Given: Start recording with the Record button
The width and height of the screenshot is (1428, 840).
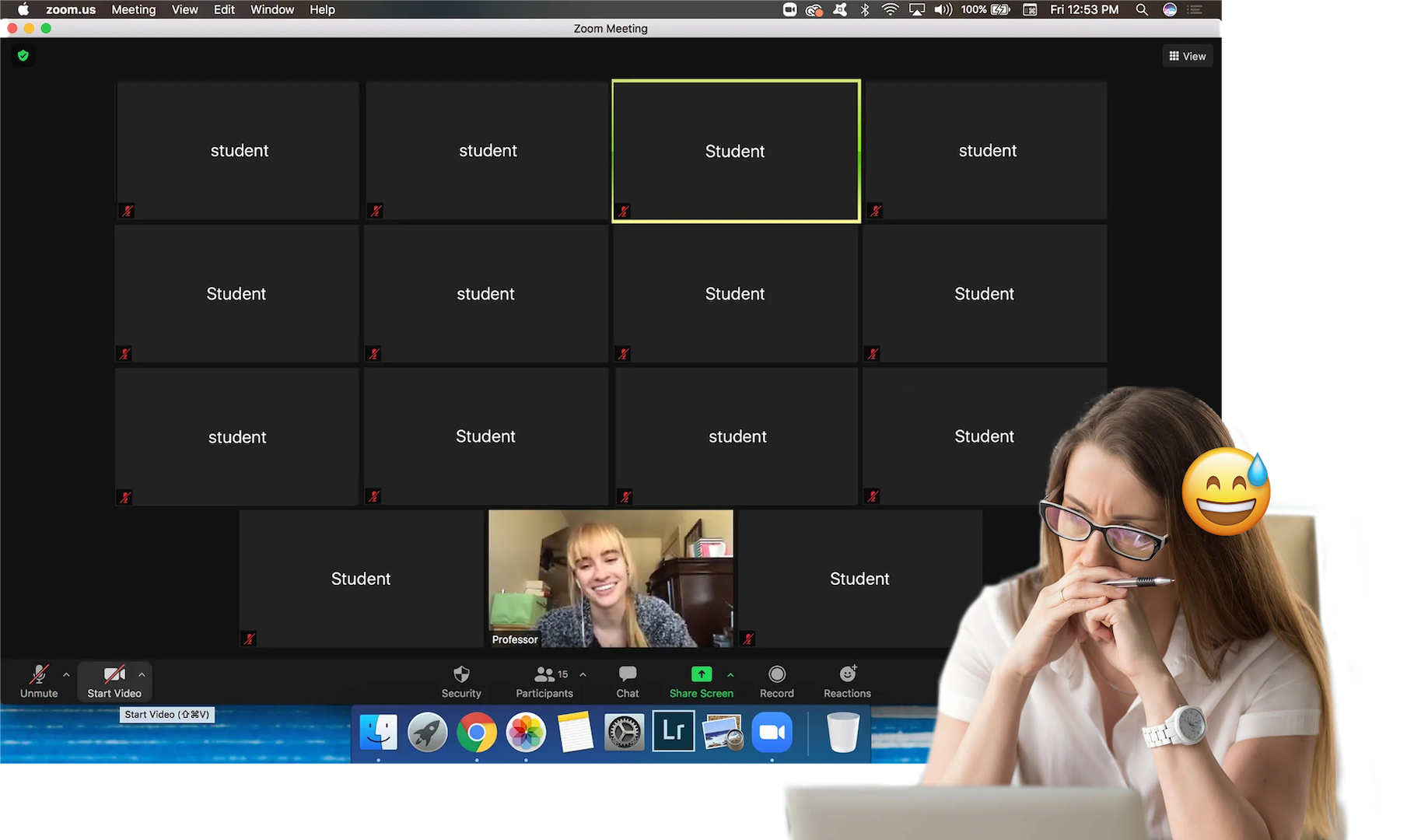Looking at the screenshot, I should [776, 681].
